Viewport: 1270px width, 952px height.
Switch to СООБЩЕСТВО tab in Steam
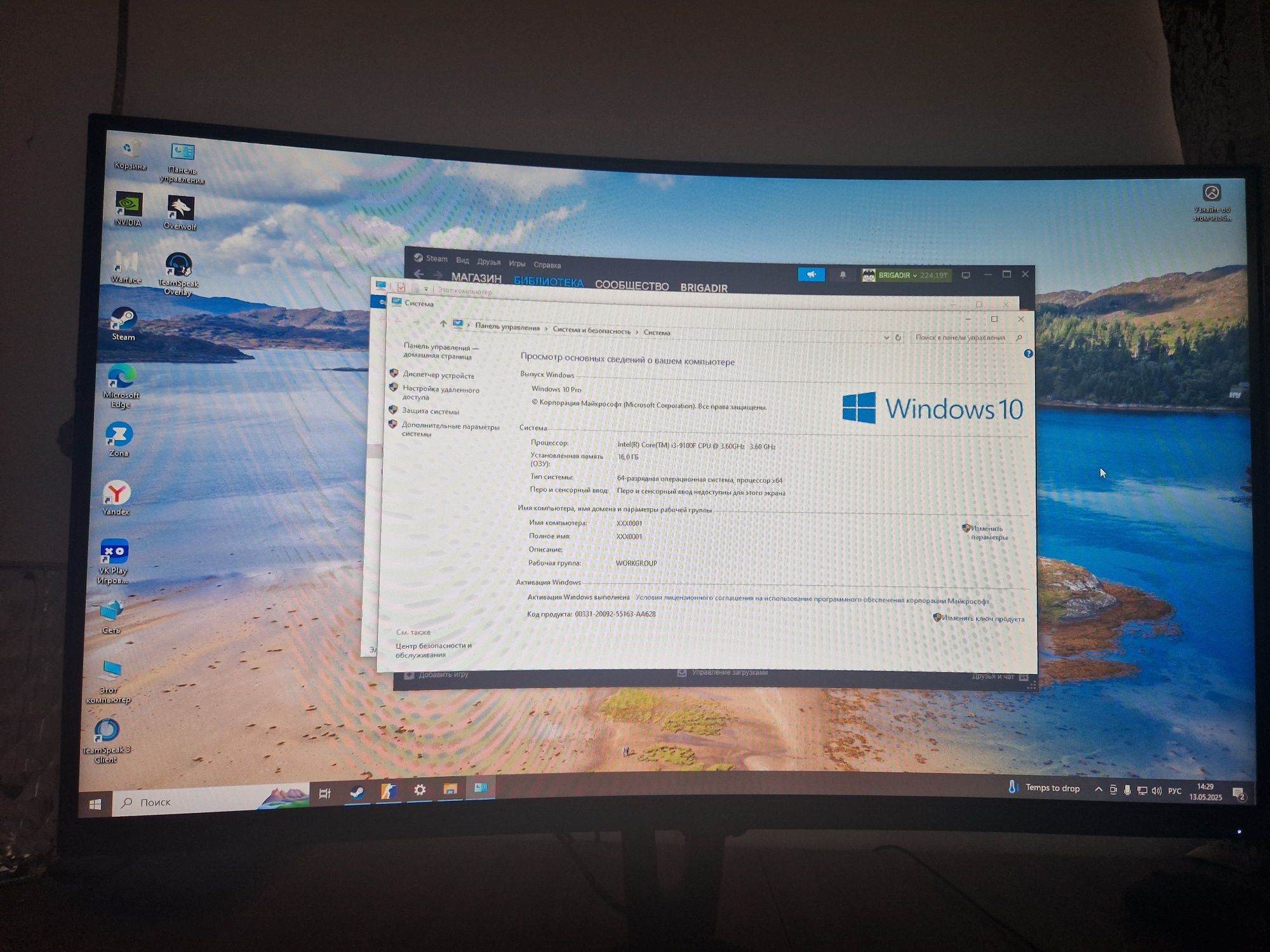click(x=632, y=286)
